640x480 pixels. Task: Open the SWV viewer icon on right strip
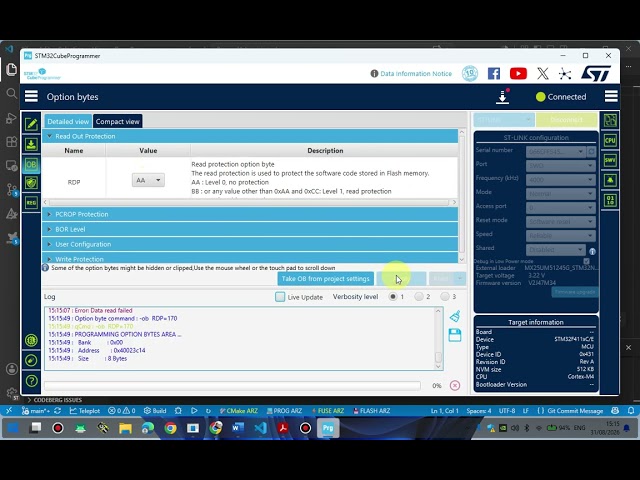pos(610,160)
